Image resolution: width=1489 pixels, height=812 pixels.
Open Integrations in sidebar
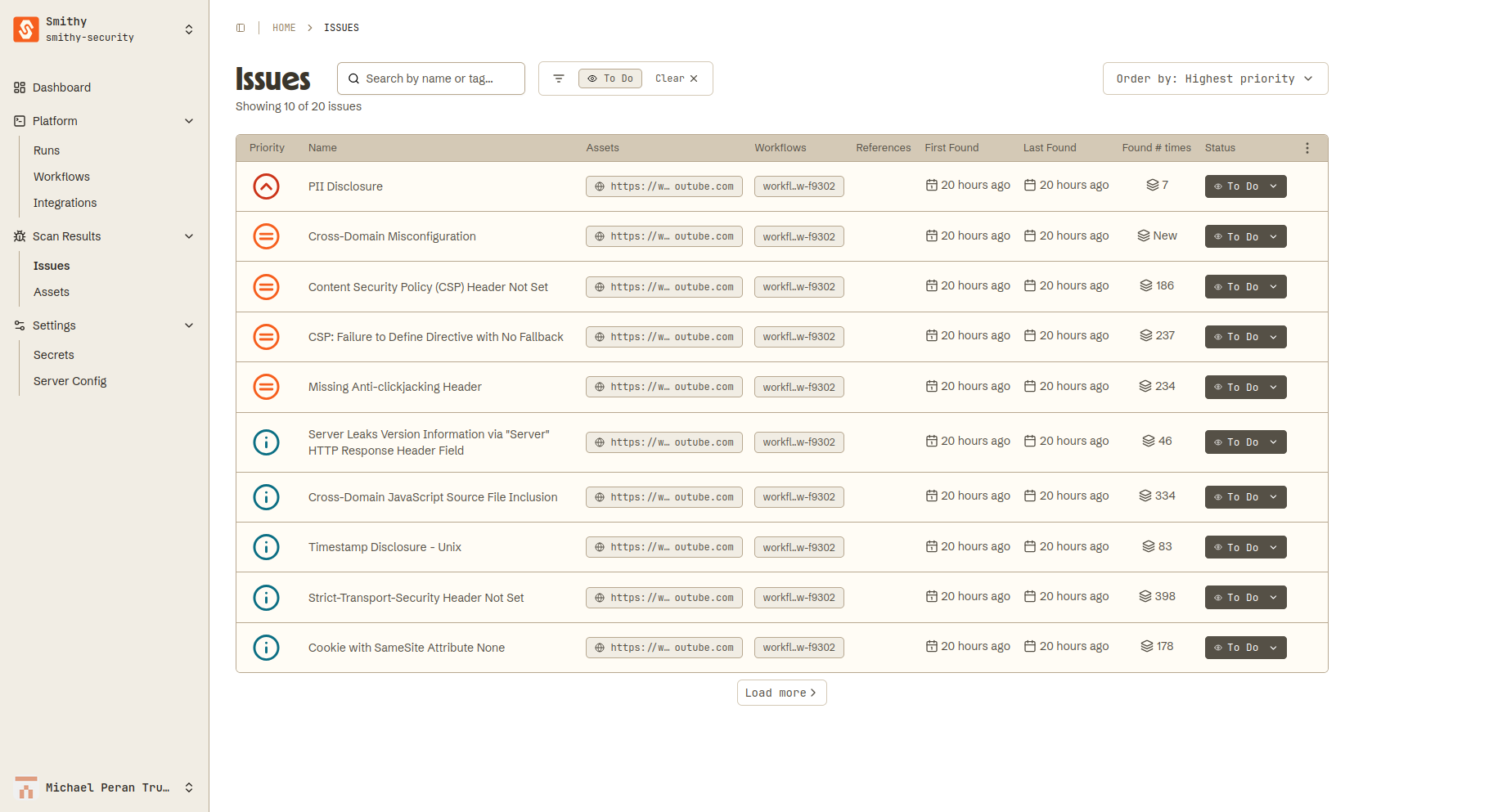[65, 203]
